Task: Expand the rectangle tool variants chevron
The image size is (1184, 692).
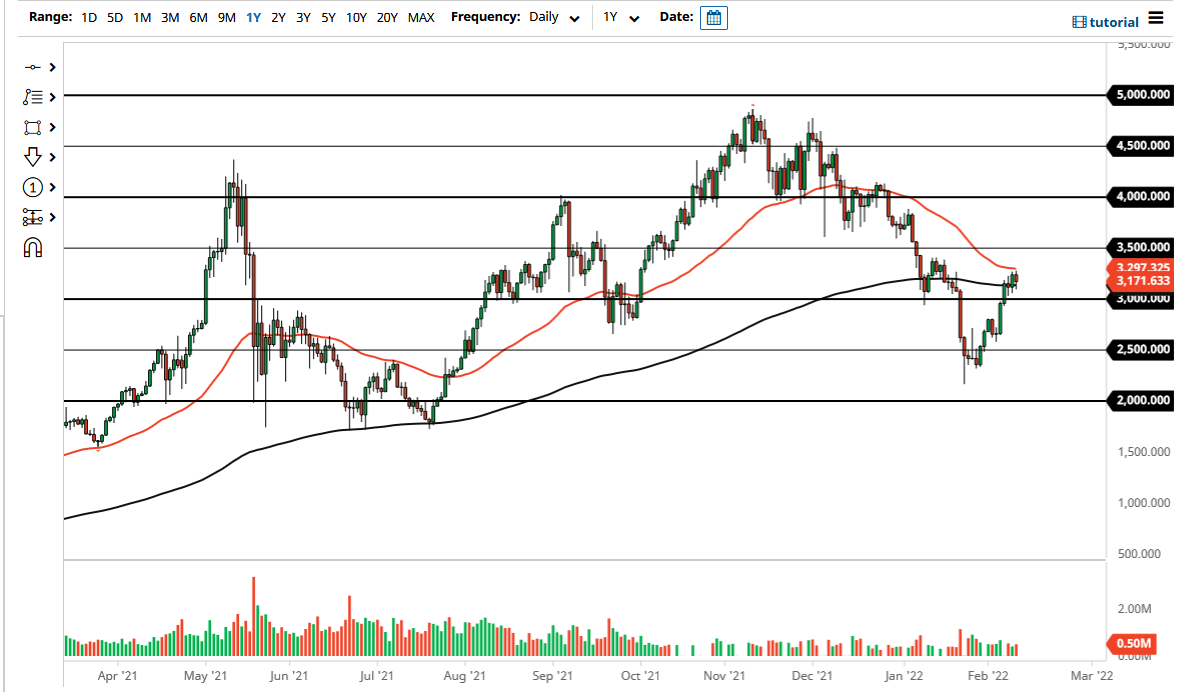Action: (x=52, y=127)
